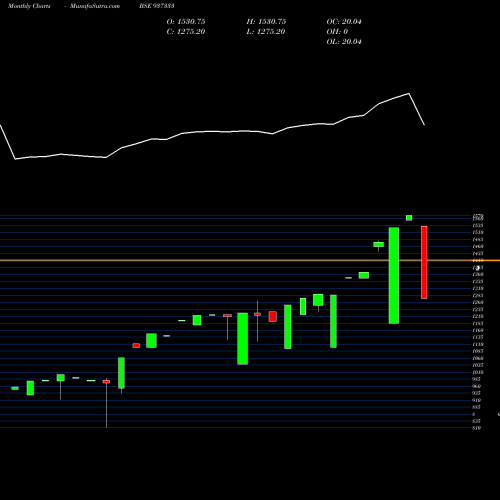Screen dimensions: 500x500
Task: Click the '1510' price axis label
Action: 478,232
